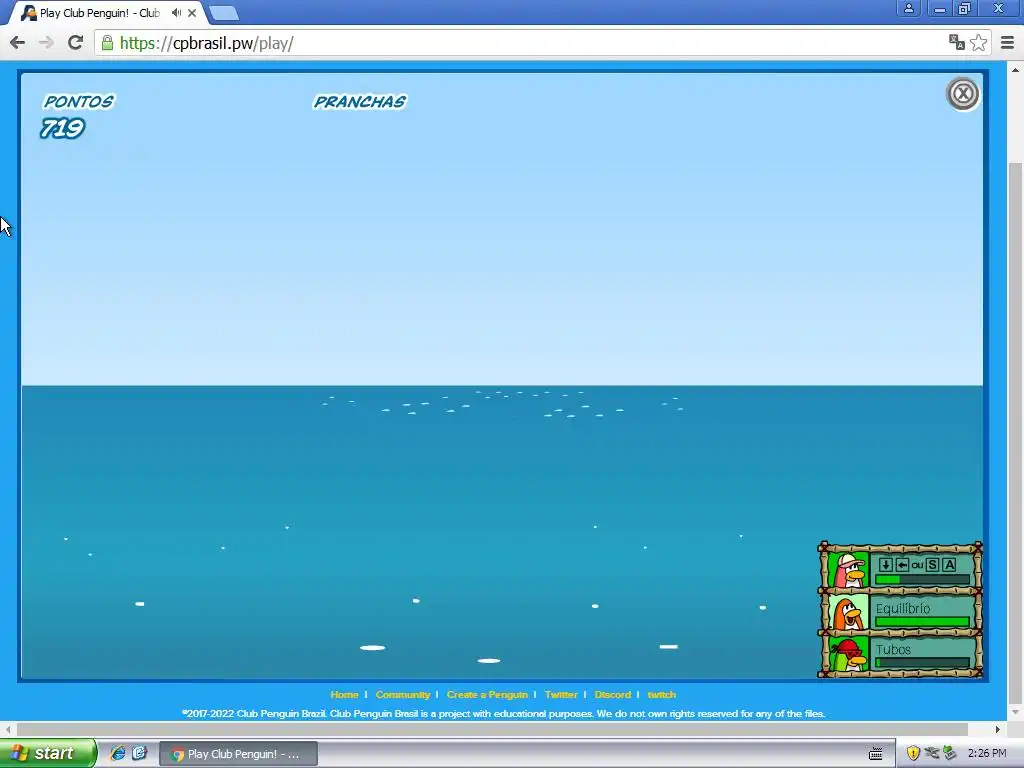1024x768 pixels.
Task: Click the PONTOS label
Action: (x=78, y=101)
